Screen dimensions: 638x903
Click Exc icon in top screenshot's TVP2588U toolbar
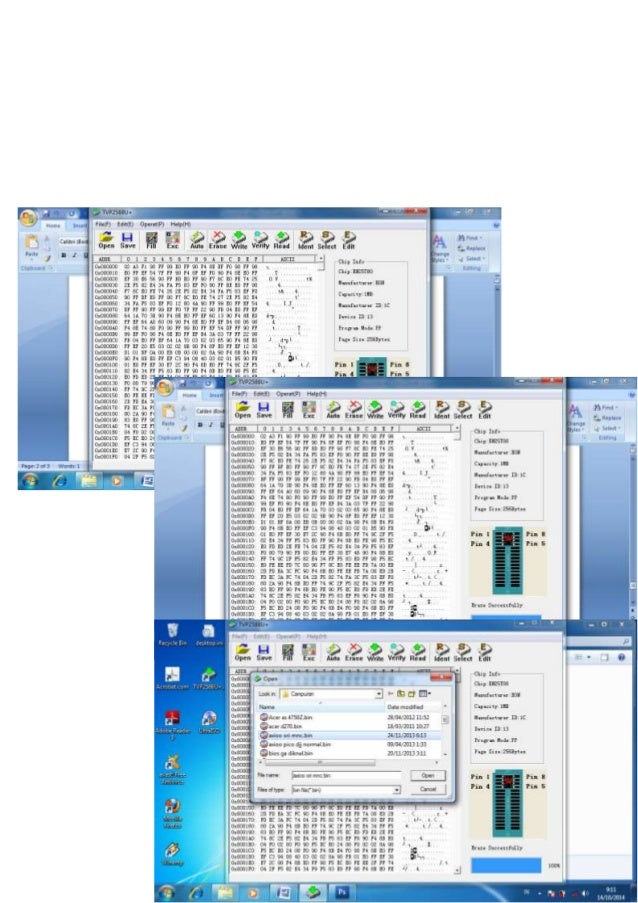click(172, 240)
